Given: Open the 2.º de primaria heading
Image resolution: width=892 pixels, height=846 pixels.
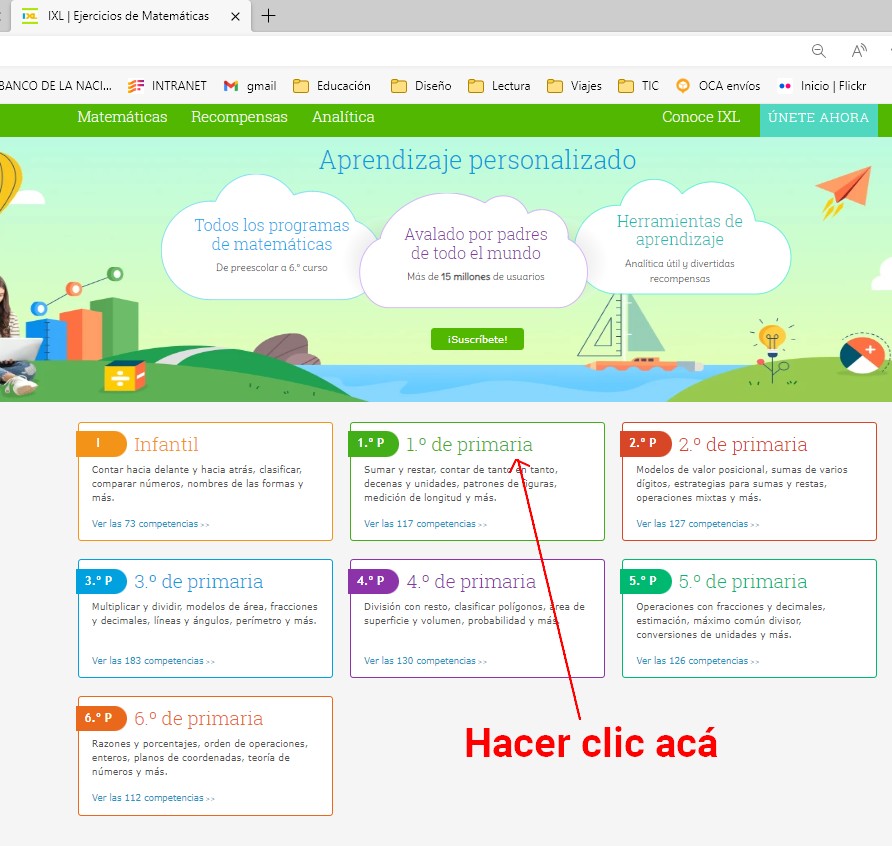Looking at the screenshot, I should pyautogui.click(x=743, y=444).
